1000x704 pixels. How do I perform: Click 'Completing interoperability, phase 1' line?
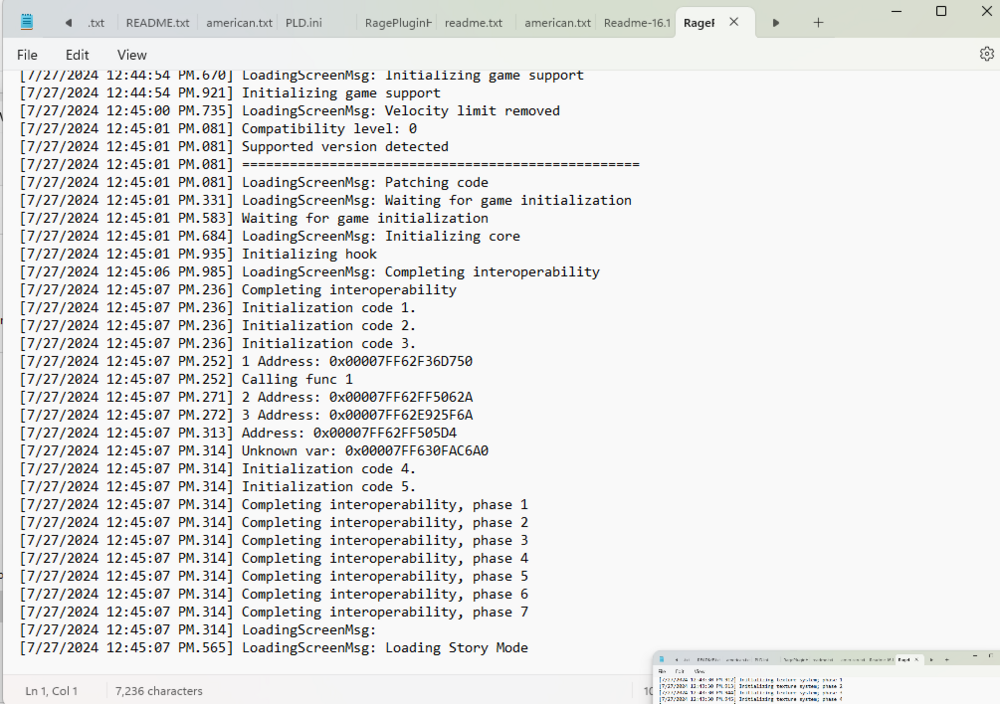[x=273, y=504]
